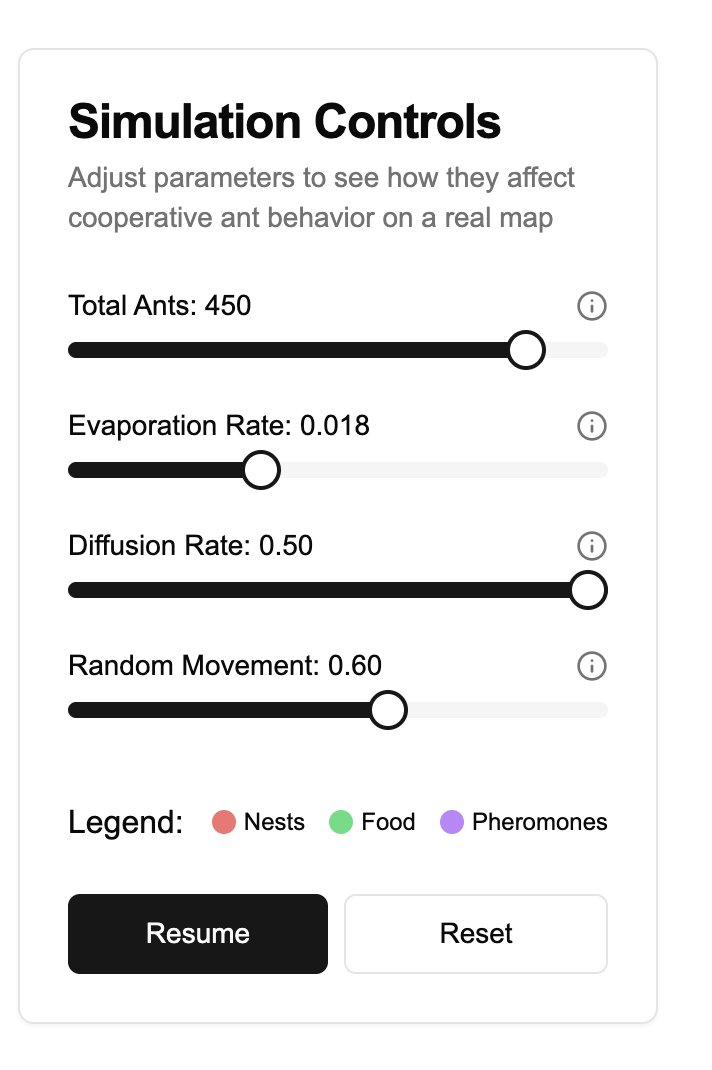
Task: Click the Simulation Controls heading
Action: click(285, 121)
